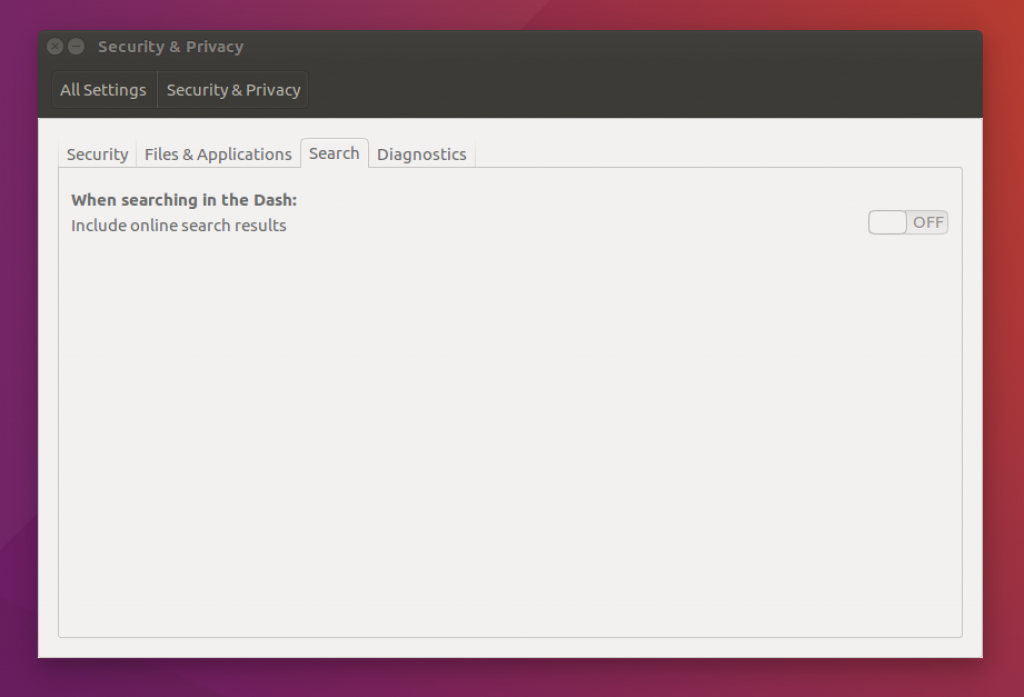This screenshot has height=697, width=1024.
Task: Go back to All Settings
Action: tap(103, 90)
